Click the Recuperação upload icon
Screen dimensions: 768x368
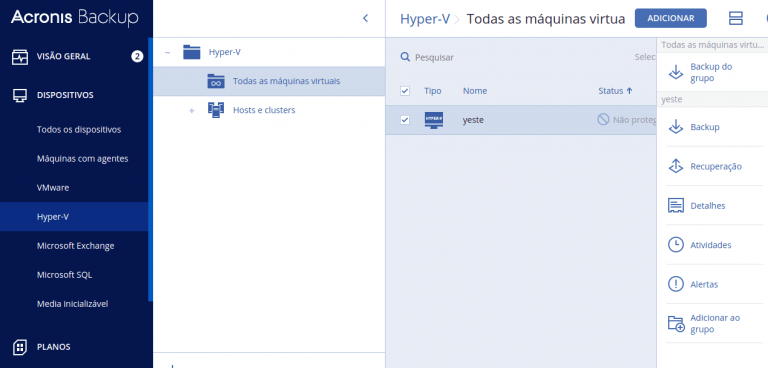(676, 166)
